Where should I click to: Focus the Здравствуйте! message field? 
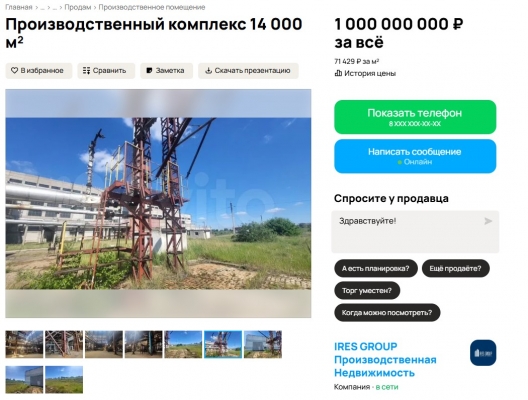(x=415, y=232)
